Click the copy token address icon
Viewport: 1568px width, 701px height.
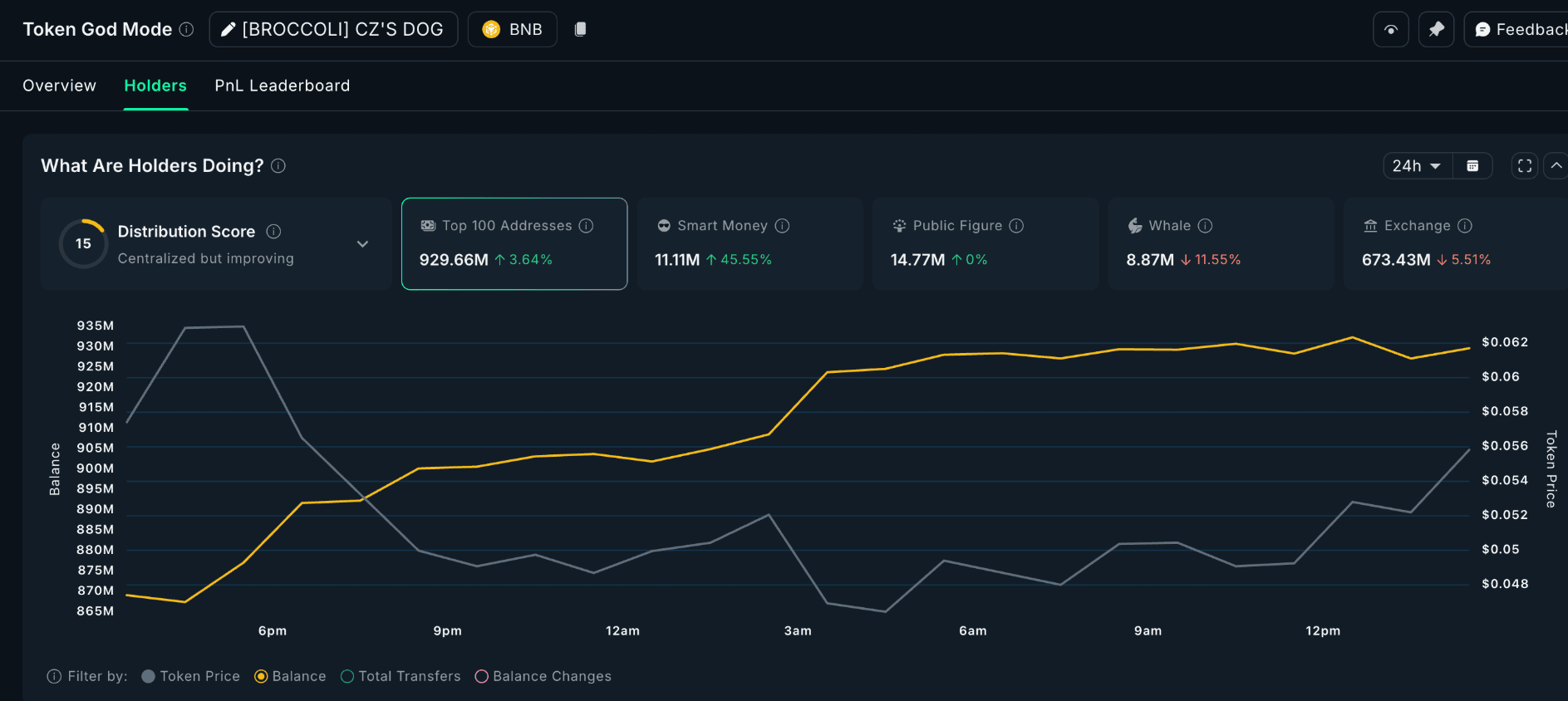pos(581,29)
